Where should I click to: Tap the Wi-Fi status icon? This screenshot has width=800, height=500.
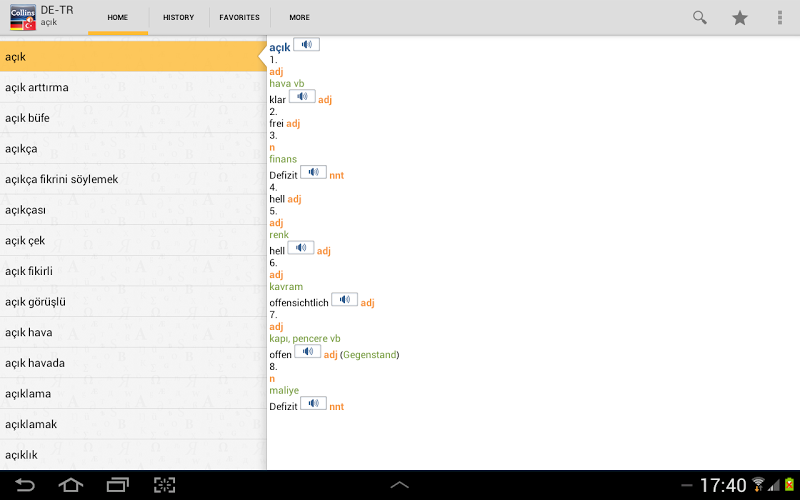click(759, 484)
